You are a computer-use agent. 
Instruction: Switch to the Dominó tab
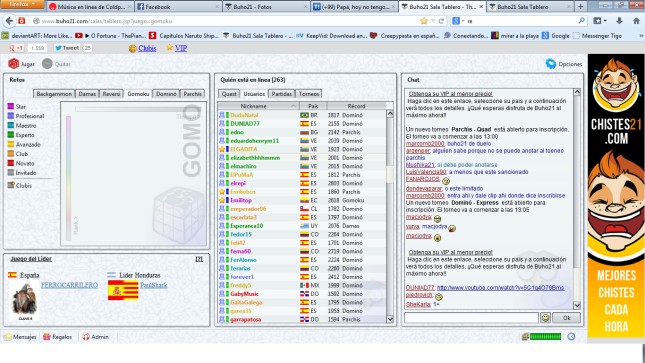coord(166,94)
